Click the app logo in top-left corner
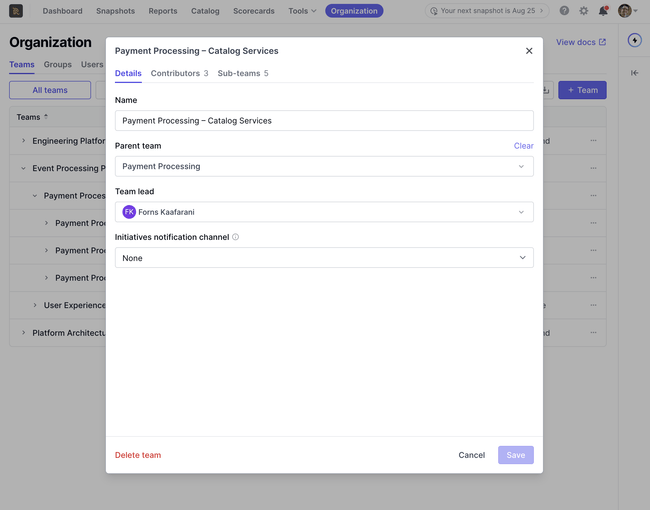650x510 pixels. 16,11
